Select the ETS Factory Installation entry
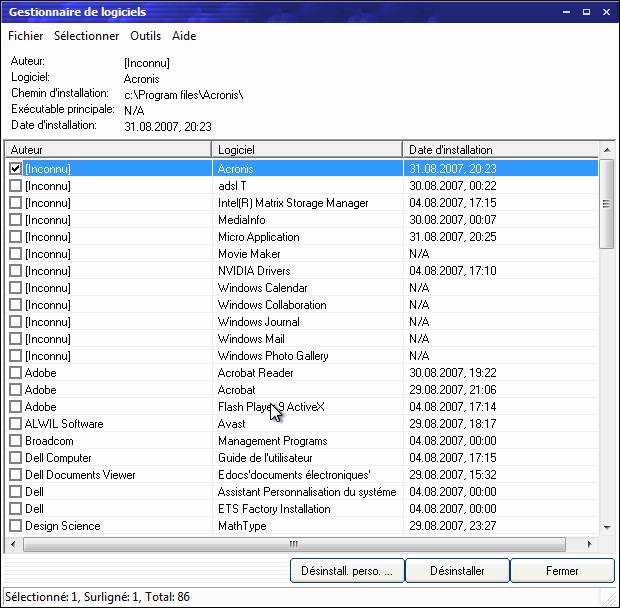Screen dimensions: 620x608 [274, 509]
